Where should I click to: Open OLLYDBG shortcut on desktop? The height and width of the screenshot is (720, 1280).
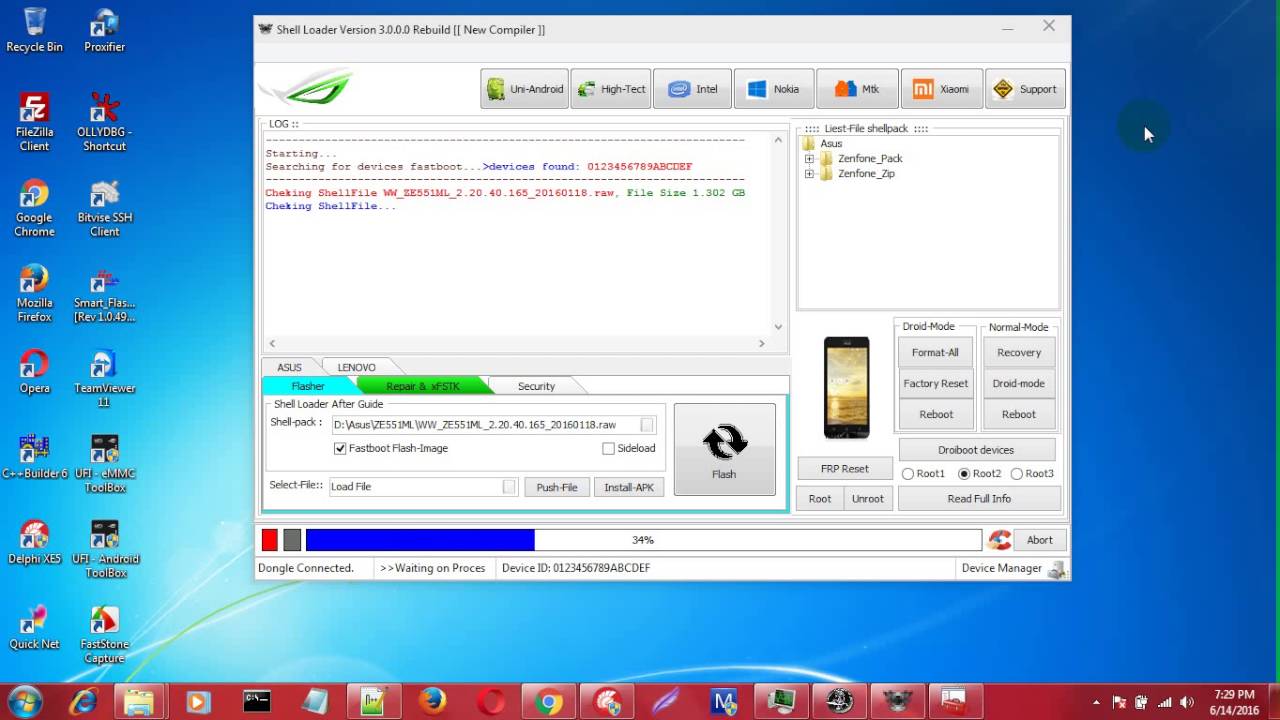coord(104,122)
